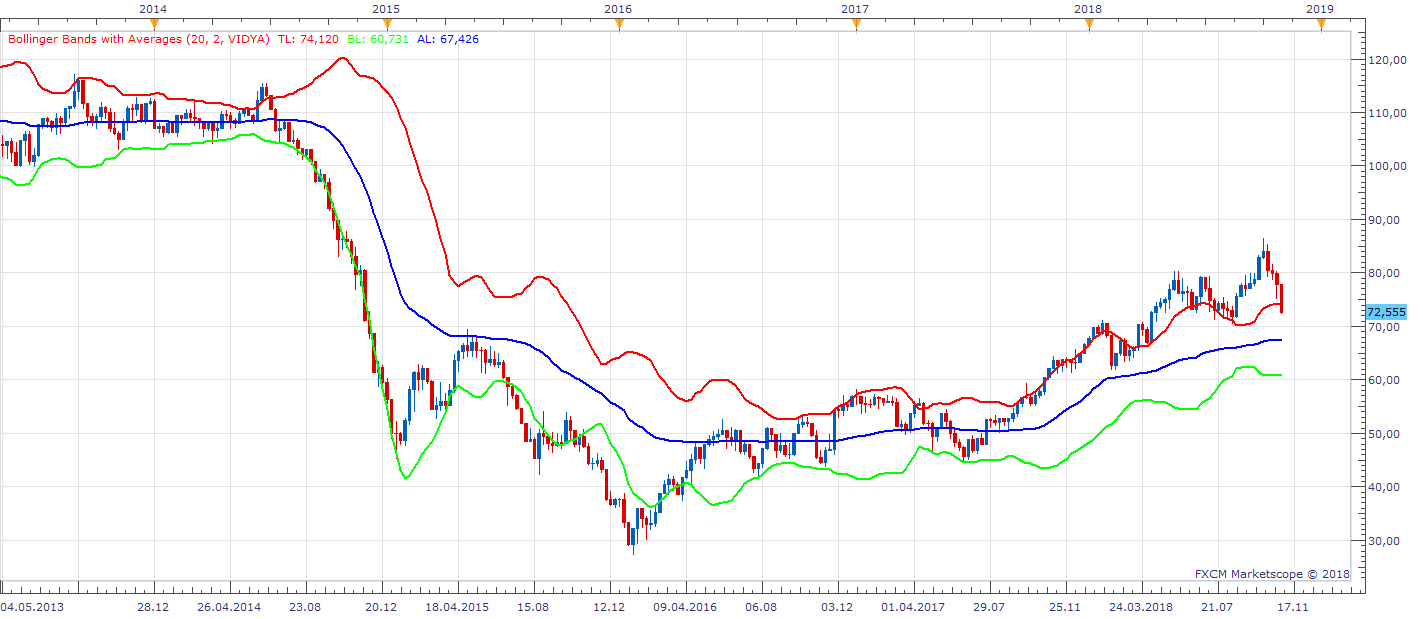Click the current price tag 72,555
The image size is (1423, 619).
click(1385, 312)
